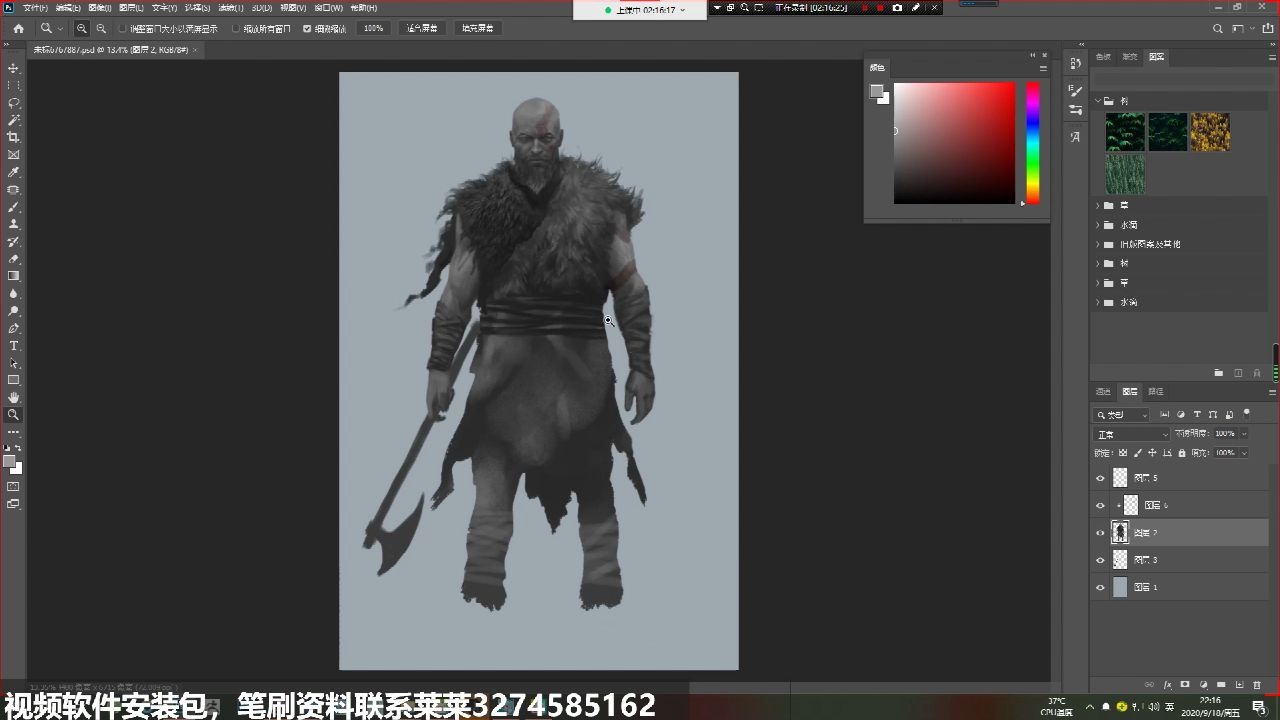
Task: Switch to the 路径 tab
Action: click(1156, 392)
